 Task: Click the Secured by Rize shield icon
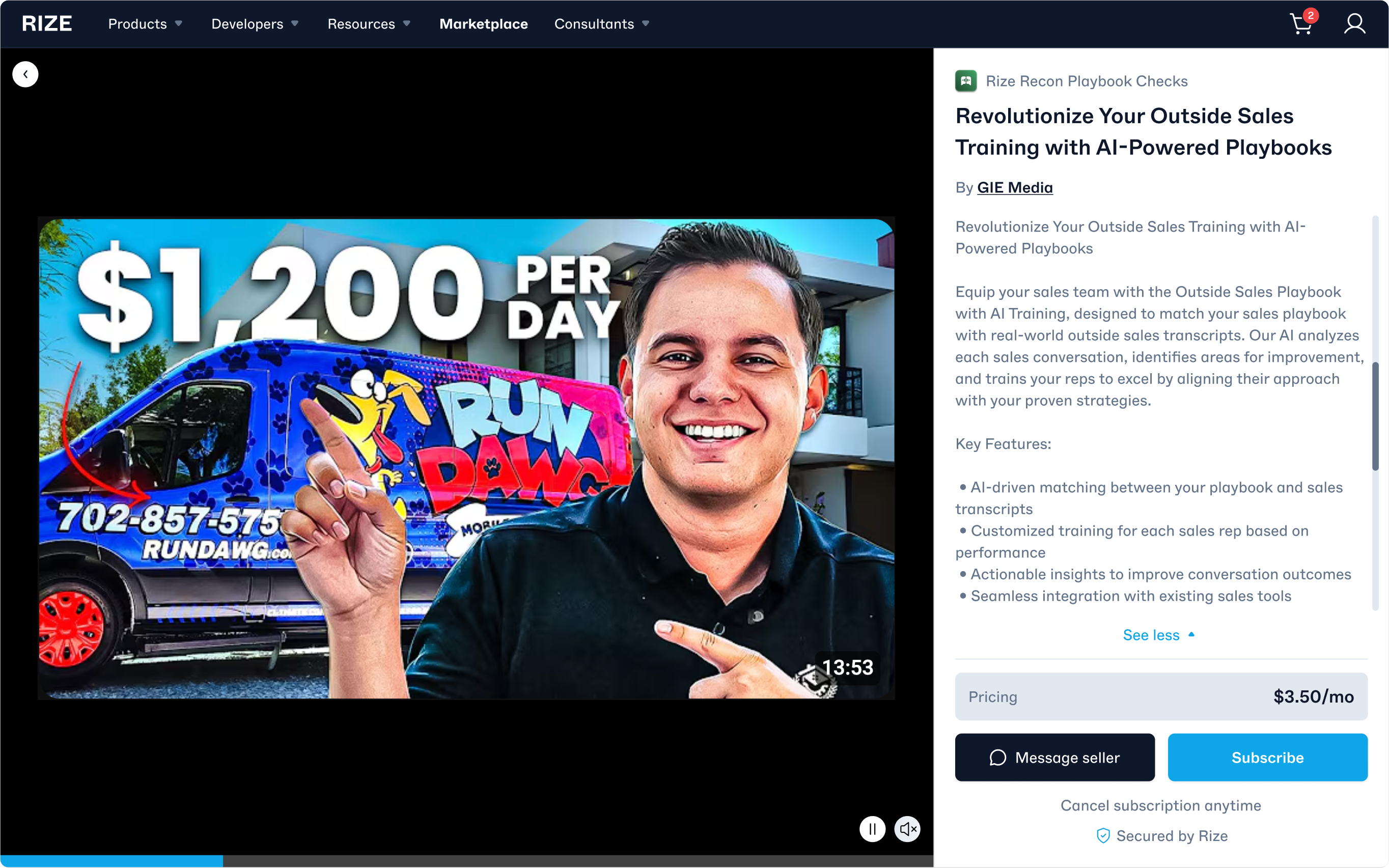[x=1102, y=836]
